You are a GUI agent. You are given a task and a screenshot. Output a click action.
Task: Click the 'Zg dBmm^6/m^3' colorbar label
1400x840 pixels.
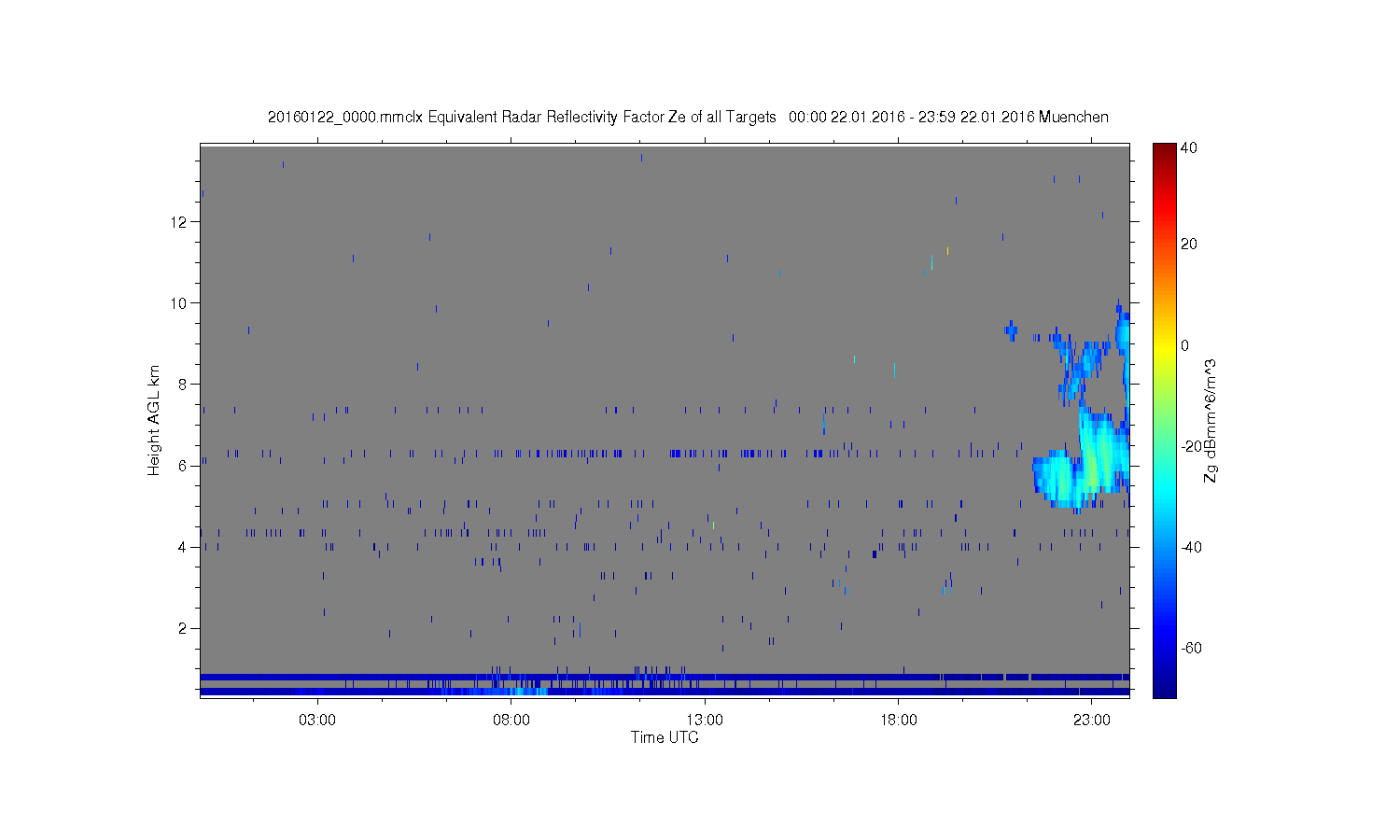pyautogui.click(x=1211, y=420)
